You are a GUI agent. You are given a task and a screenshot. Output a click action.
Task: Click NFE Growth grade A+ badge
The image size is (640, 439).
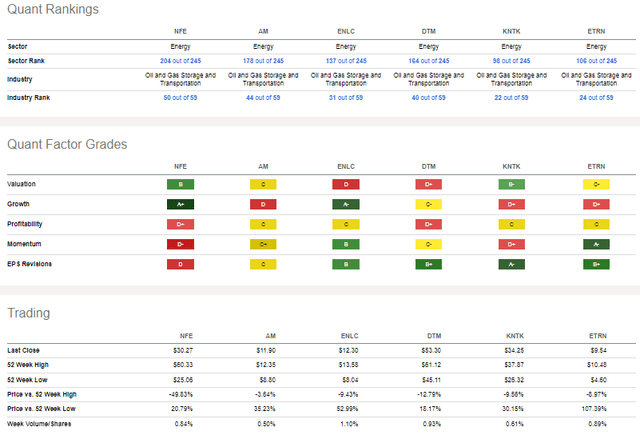point(180,204)
